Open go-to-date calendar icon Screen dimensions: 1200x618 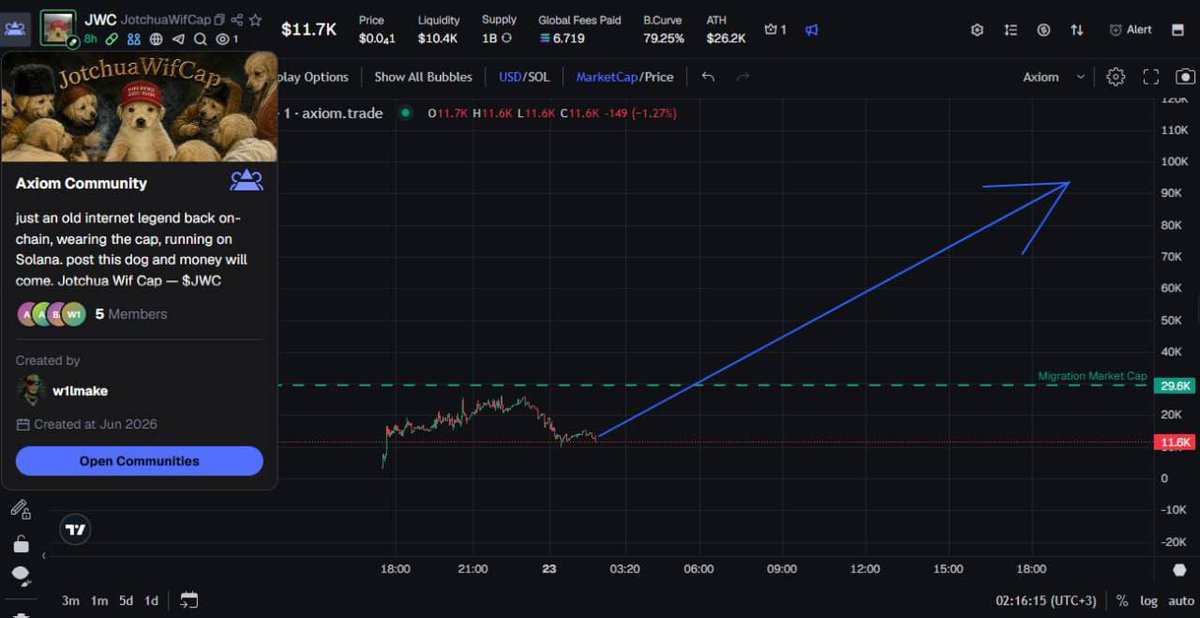(x=189, y=601)
